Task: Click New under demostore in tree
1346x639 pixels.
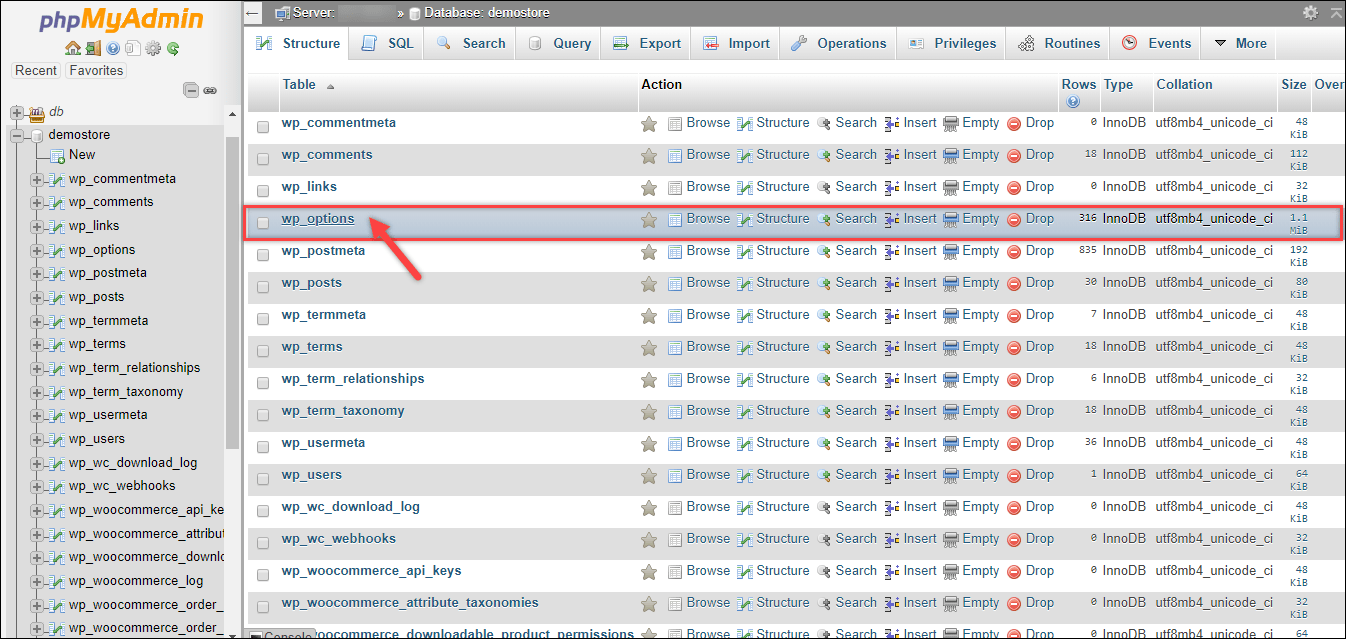Action: click(x=82, y=155)
